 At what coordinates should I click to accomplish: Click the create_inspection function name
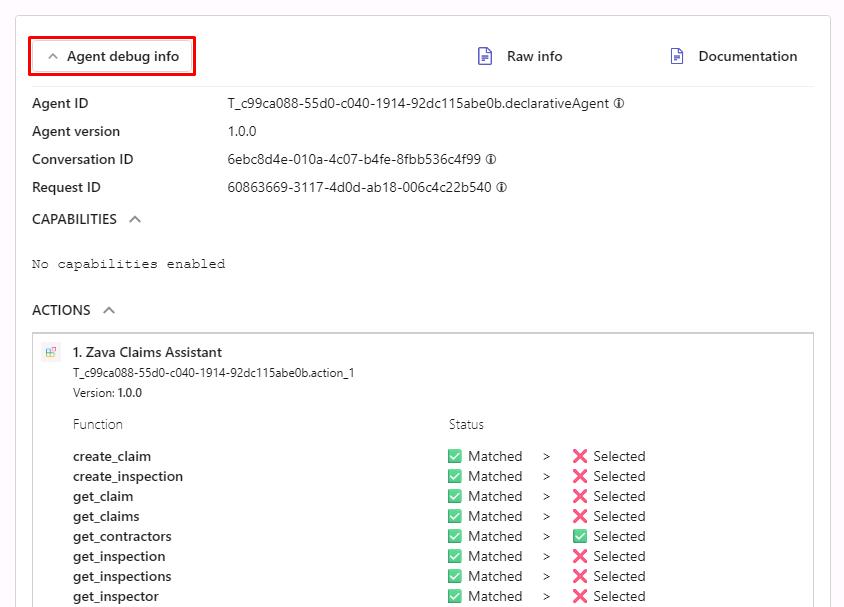point(128,477)
